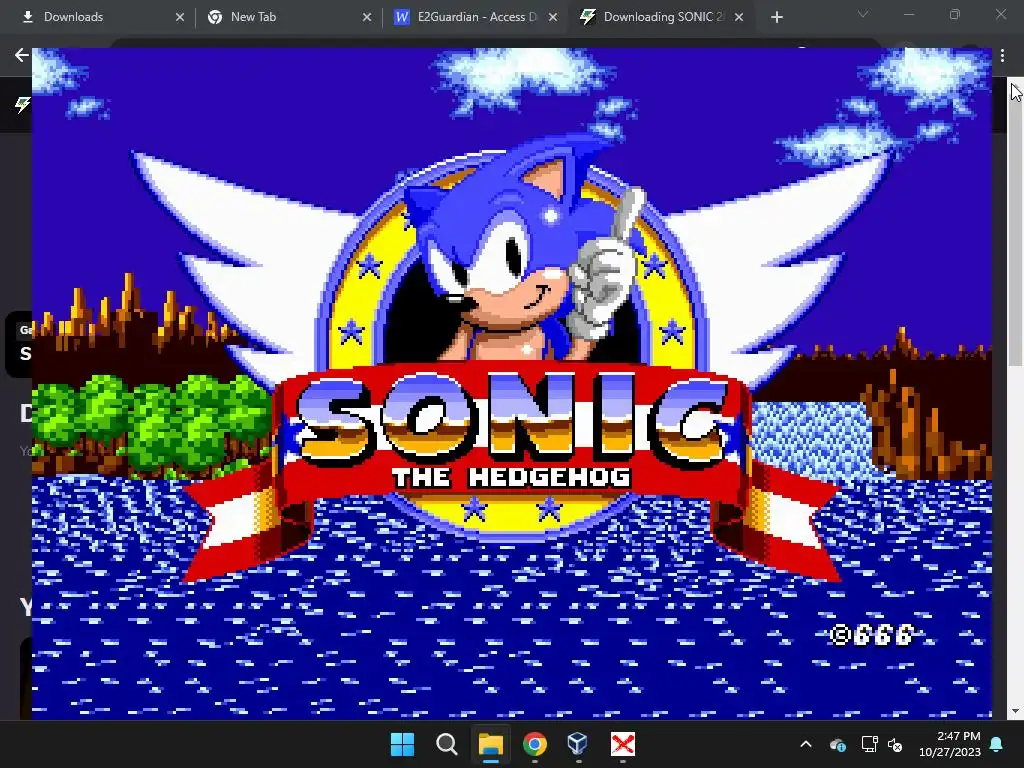
Task: Click the Downloading SONIC tab favicon
Action: click(x=588, y=17)
